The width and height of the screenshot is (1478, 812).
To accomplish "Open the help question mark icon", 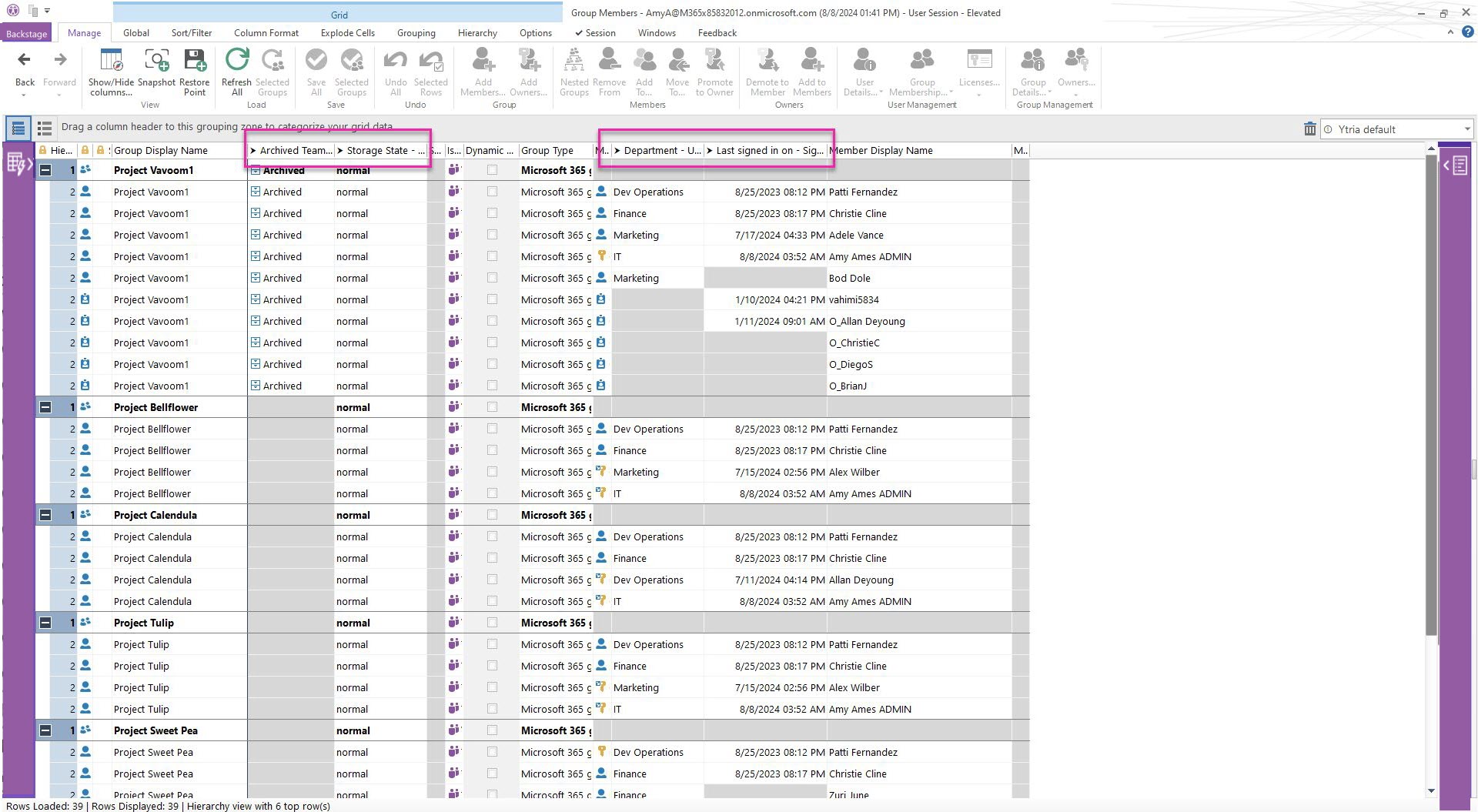I will pos(1467,32).
